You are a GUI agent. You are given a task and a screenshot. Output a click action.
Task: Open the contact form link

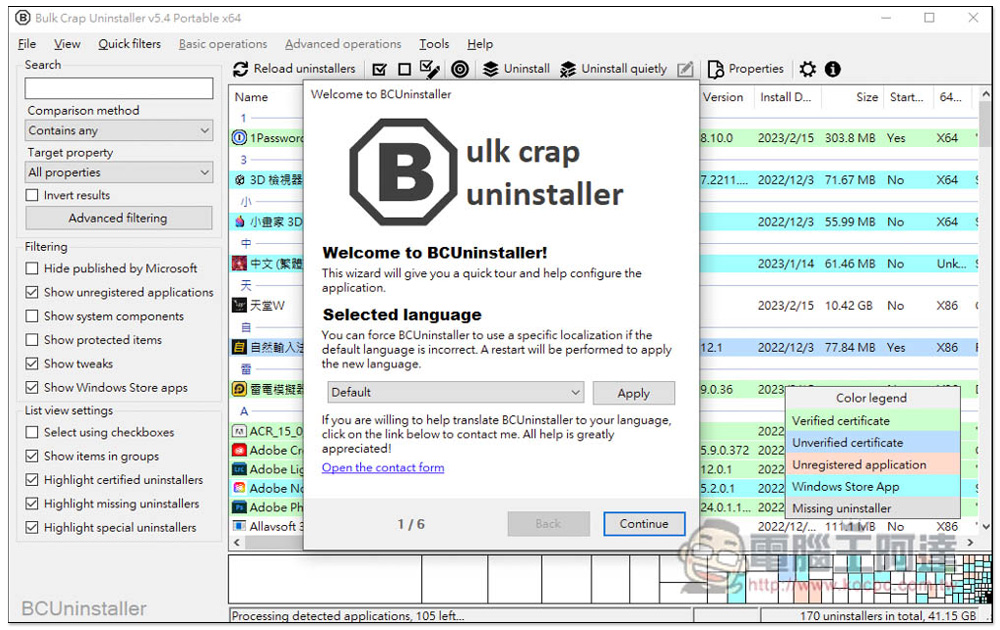coord(383,468)
